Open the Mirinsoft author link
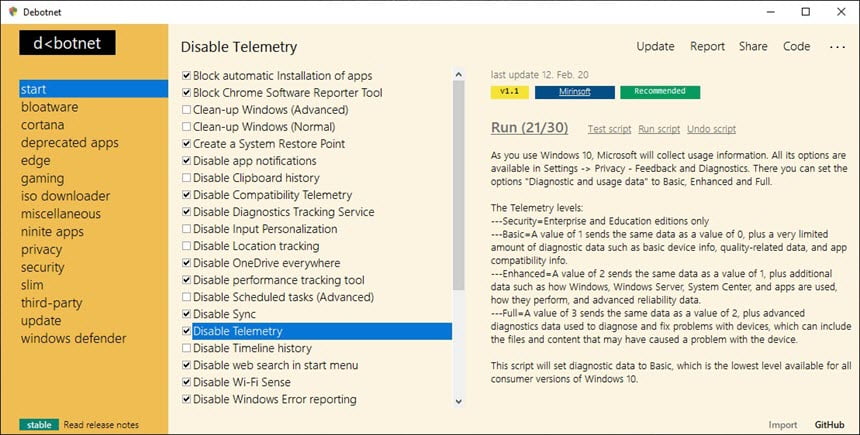 (x=575, y=92)
